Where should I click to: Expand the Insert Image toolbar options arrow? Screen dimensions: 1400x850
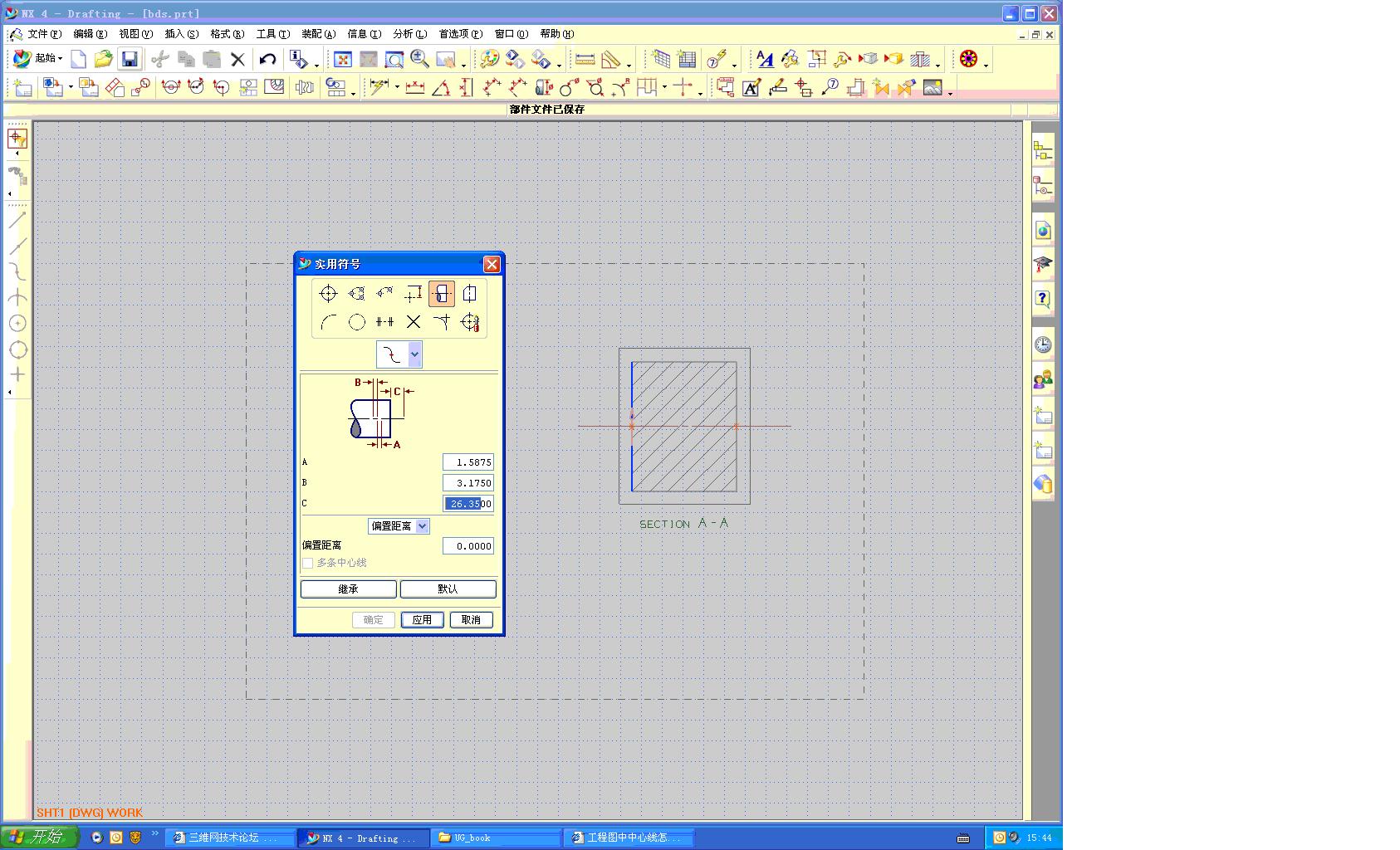point(950,92)
